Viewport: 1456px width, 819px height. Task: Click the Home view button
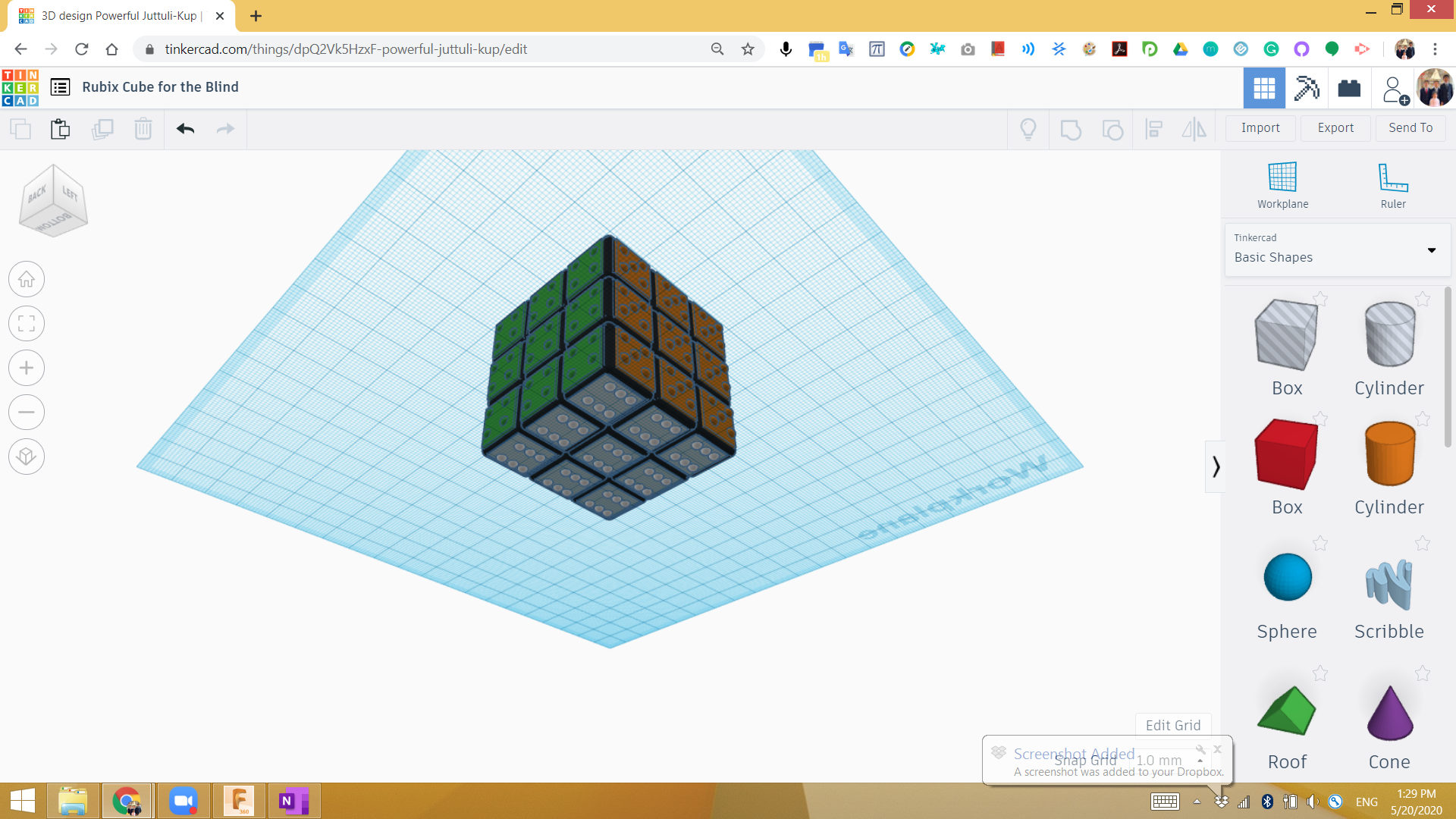27,280
